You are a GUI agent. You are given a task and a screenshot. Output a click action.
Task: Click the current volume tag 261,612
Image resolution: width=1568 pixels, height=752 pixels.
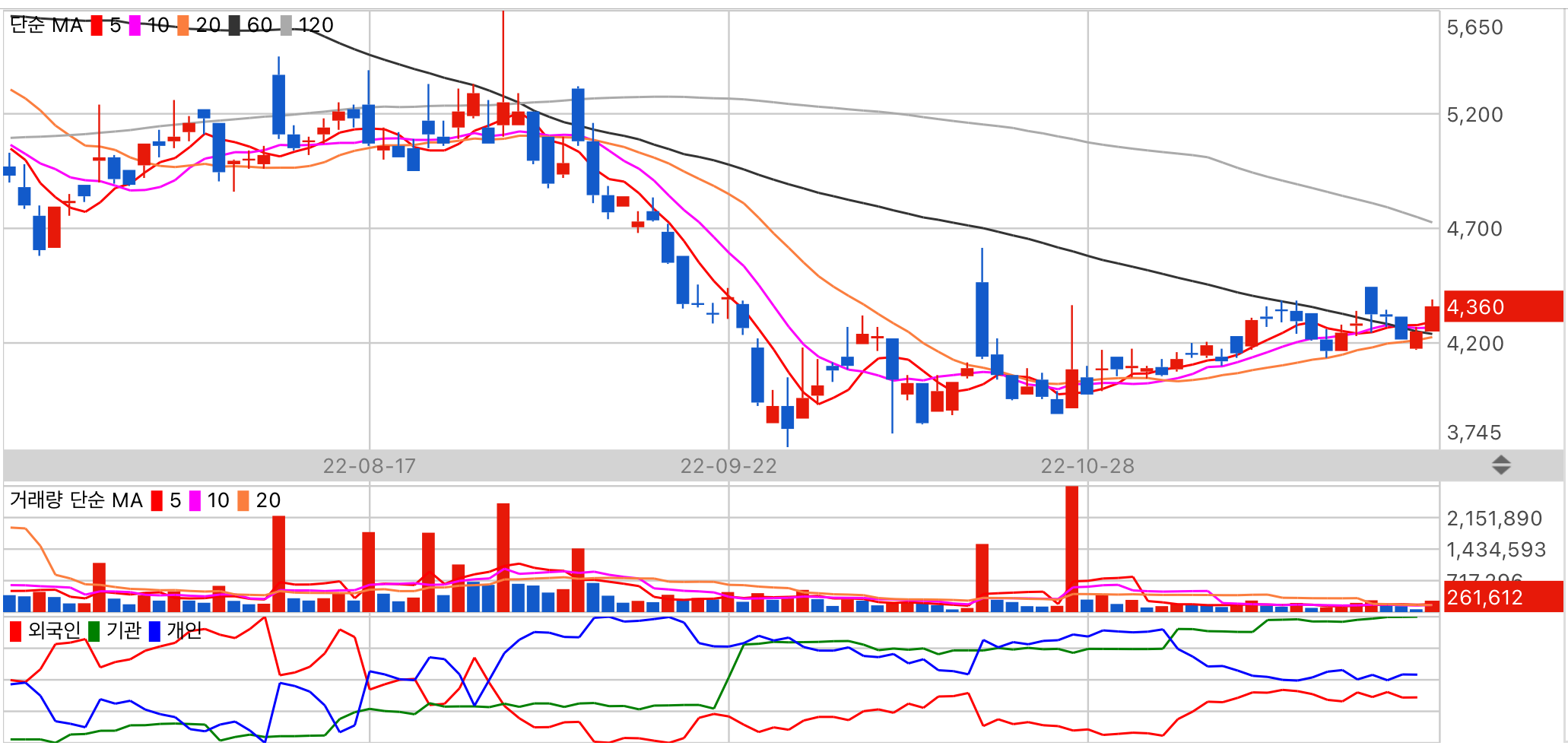(1503, 597)
